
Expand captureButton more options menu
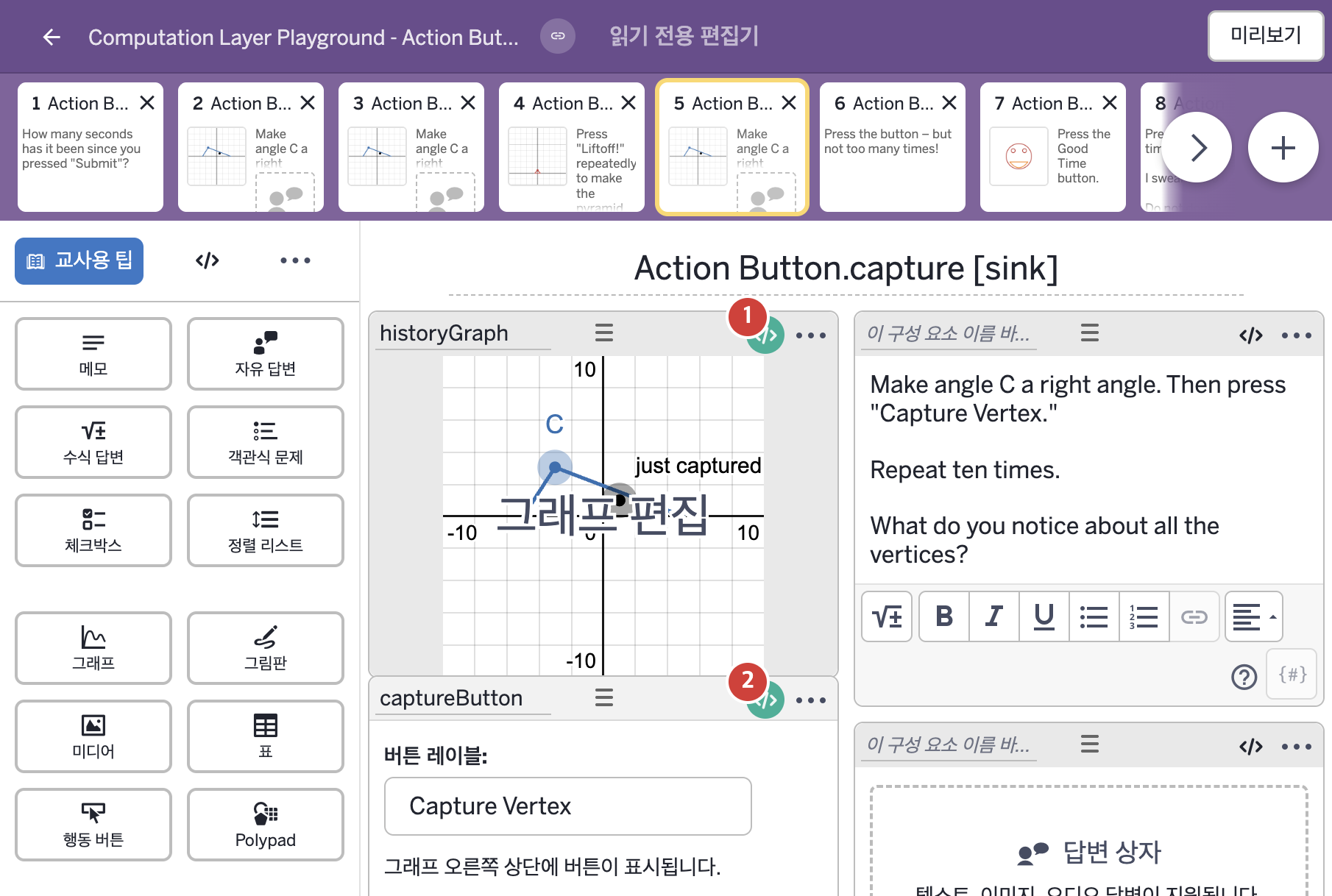click(x=811, y=700)
